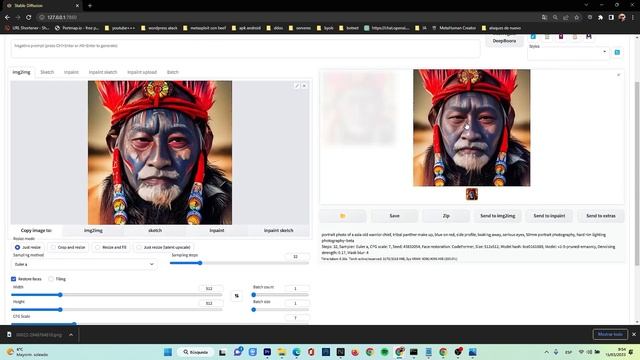This screenshot has height=360, width=640.
Task: Click the Save button
Action: 394,216
